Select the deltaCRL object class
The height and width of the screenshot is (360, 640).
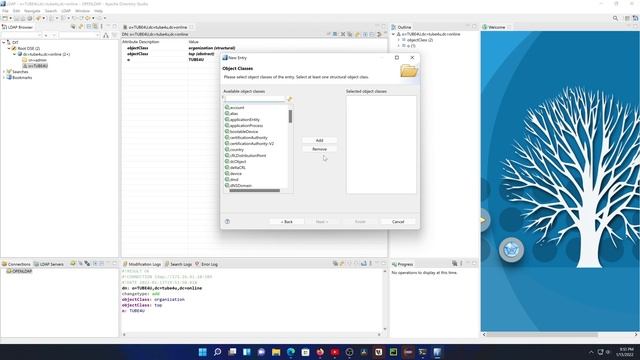point(236,167)
